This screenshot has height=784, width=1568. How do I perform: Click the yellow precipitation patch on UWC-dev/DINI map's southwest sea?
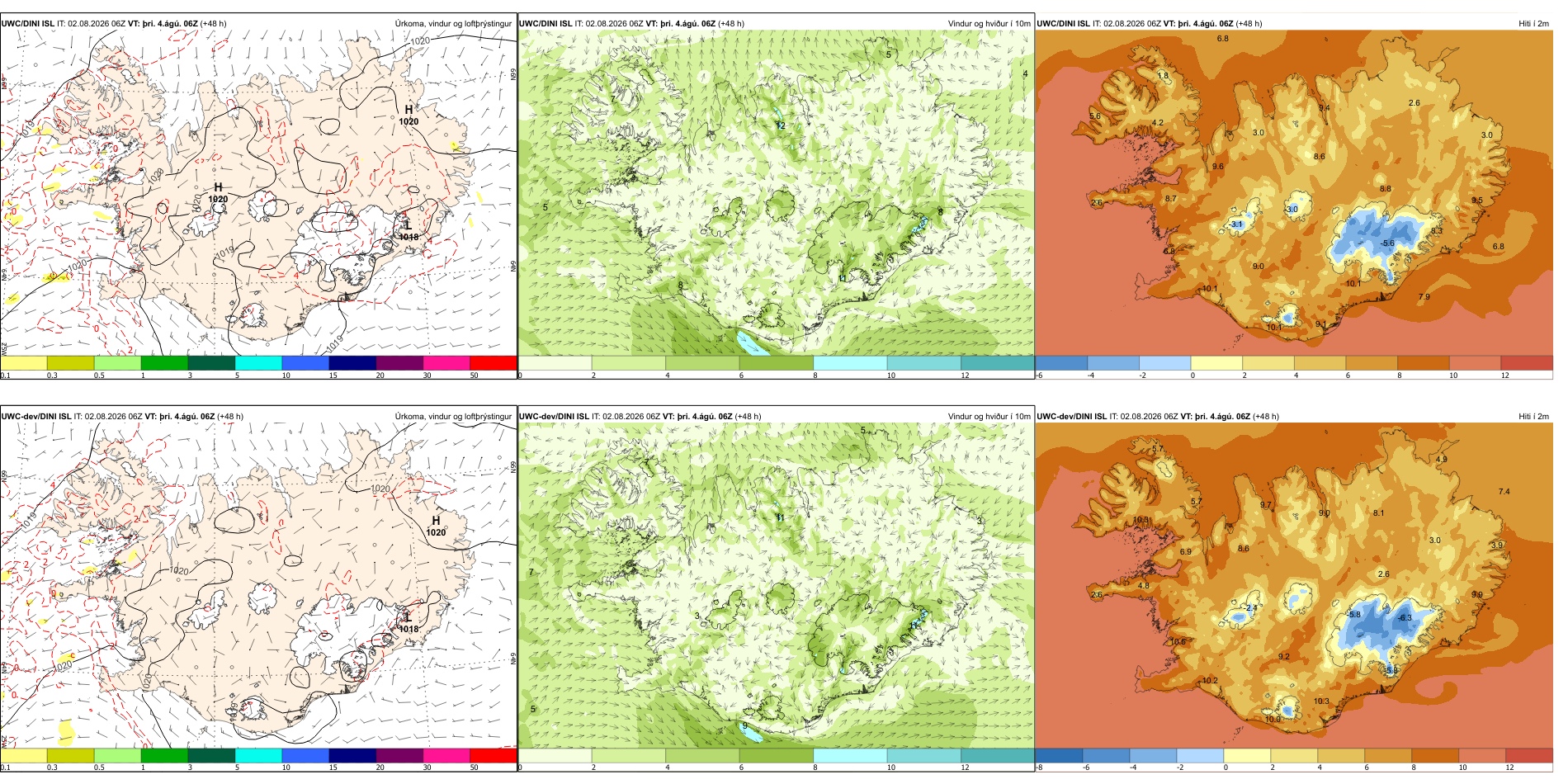pos(66,731)
